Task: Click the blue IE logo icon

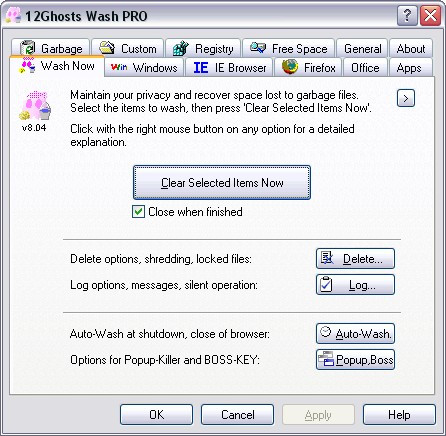Action: 201,68
